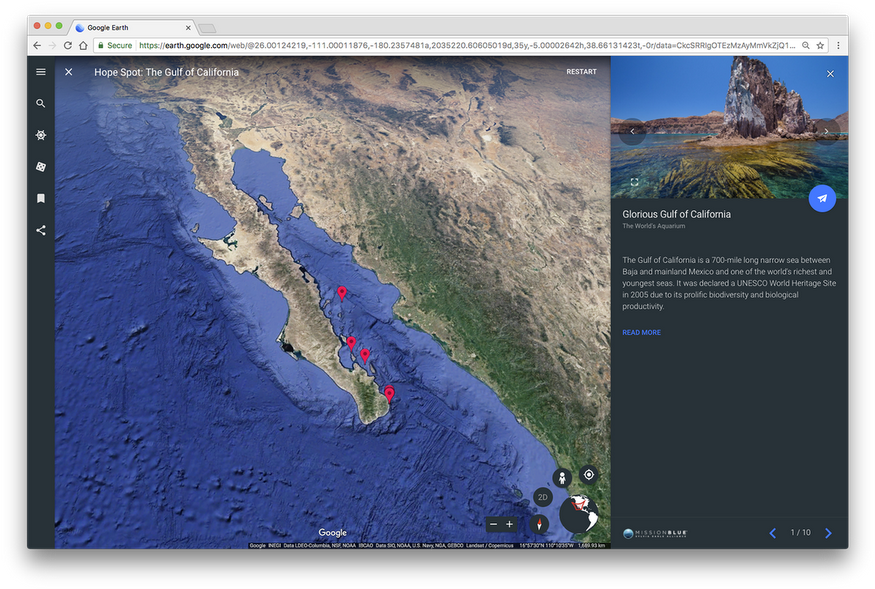Select the Google Earth browser tab
The width and height of the screenshot is (875, 589).
pos(133,27)
